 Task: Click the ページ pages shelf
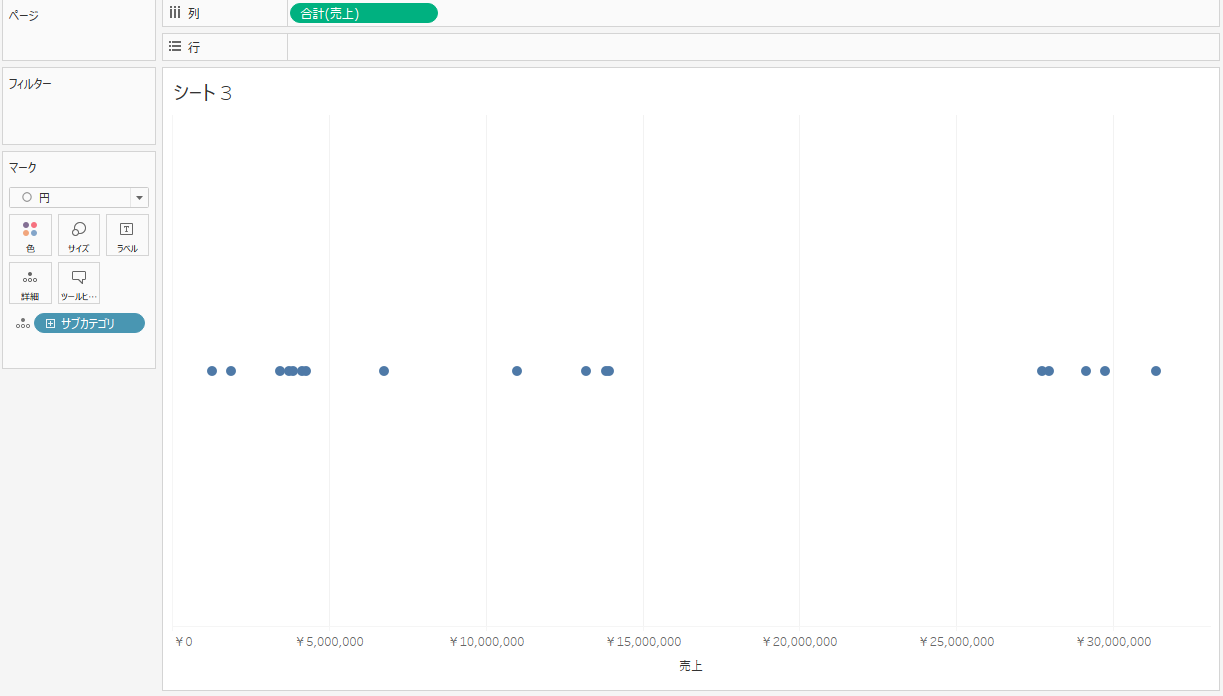tap(78, 35)
